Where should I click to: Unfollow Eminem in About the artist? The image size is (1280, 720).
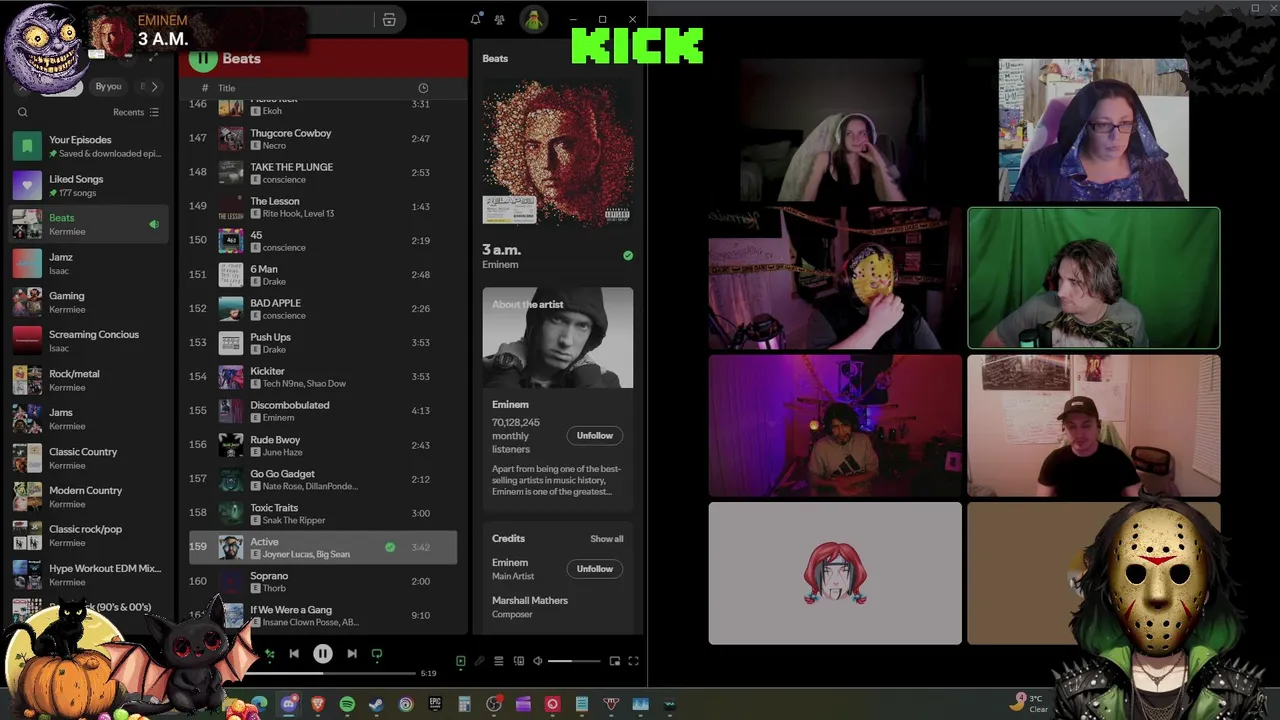594,435
